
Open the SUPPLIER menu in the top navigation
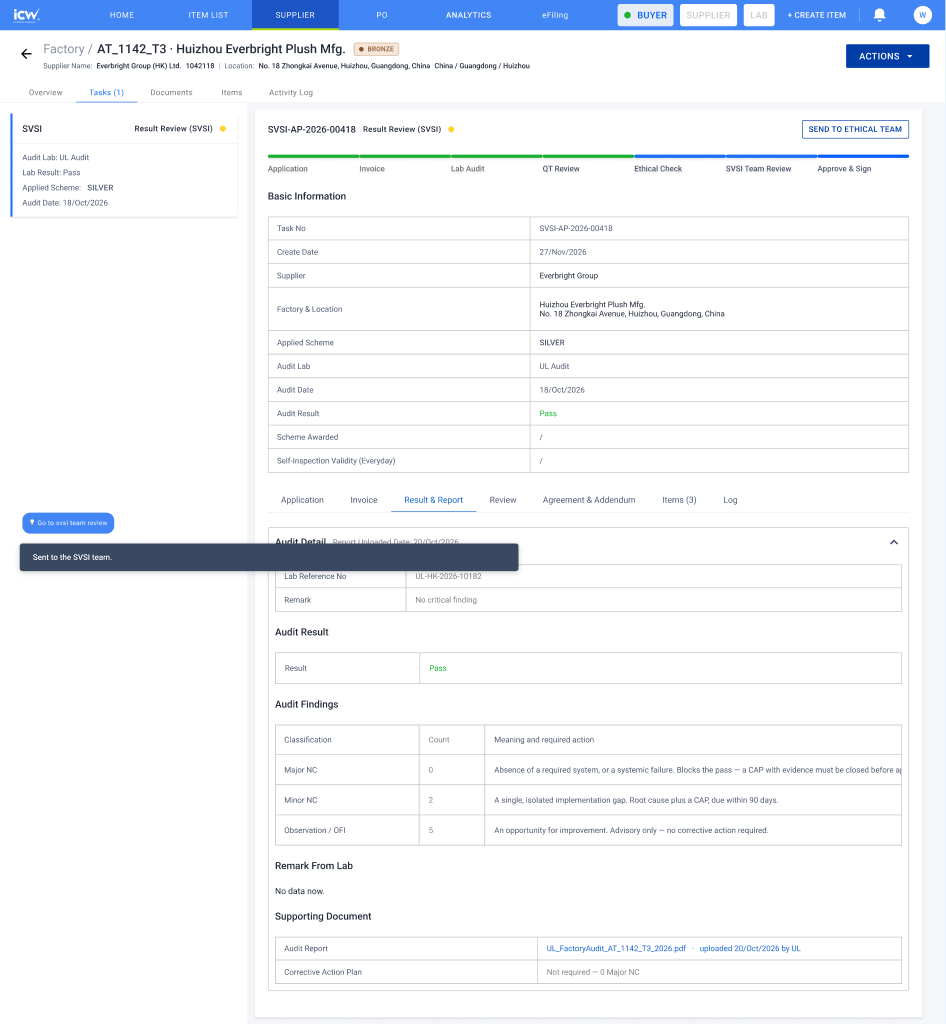click(295, 15)
